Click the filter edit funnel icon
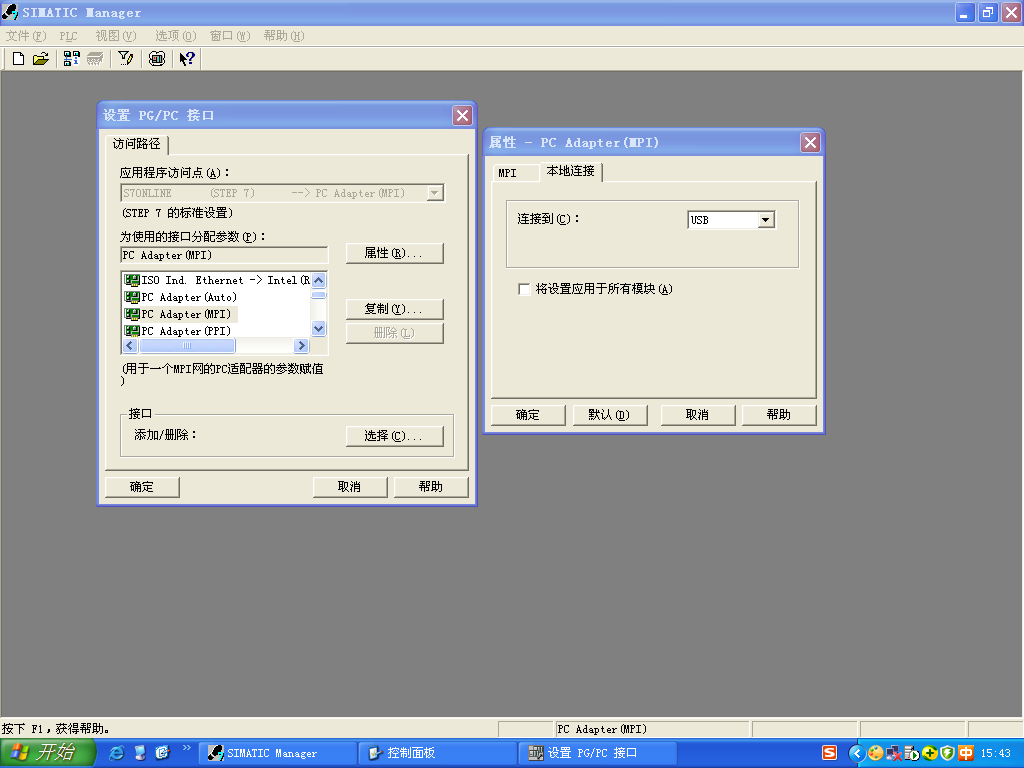The height and width of the screenshot is (768, 1024). pyautogui.click(x=126, y=59)
